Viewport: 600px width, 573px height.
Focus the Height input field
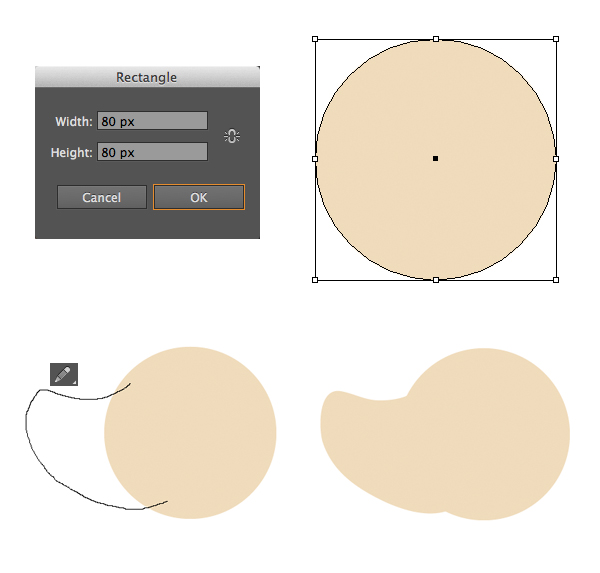coord(152,152)
